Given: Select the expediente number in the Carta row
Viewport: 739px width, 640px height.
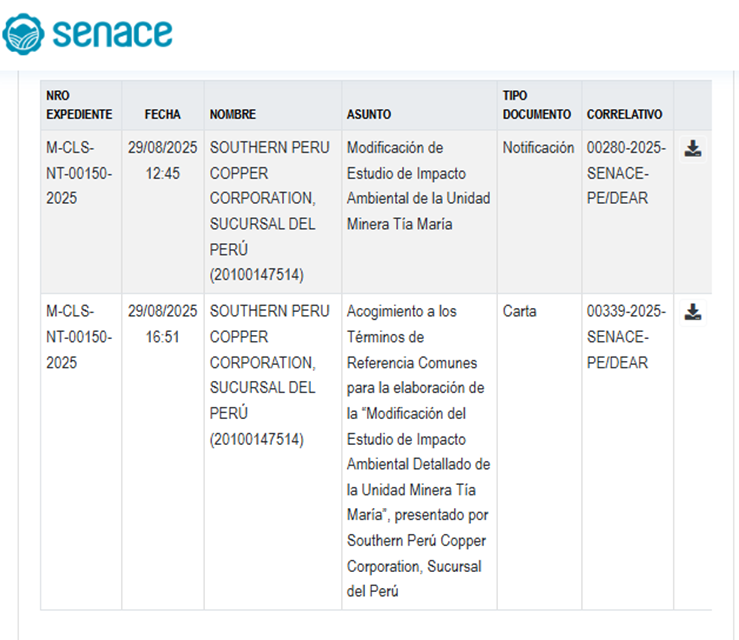Looking at the screenshot, I should (79, 337).
